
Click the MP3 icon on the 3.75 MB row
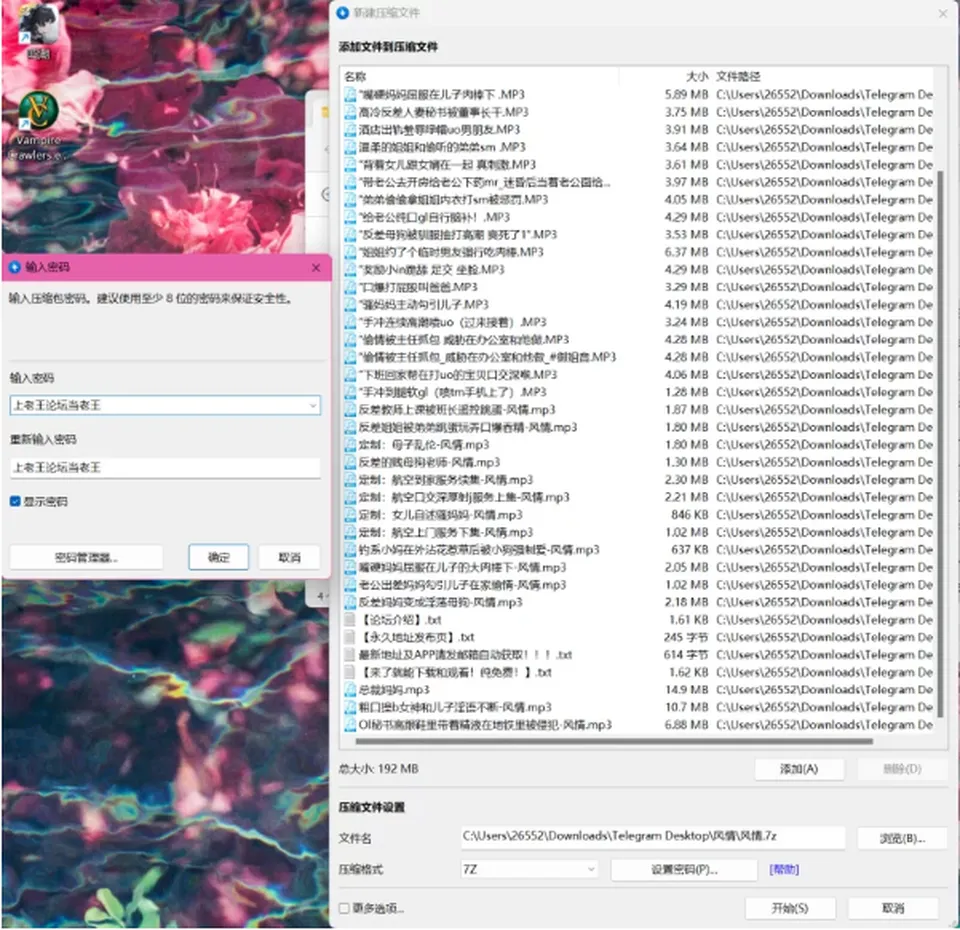(x=350, y=112)
